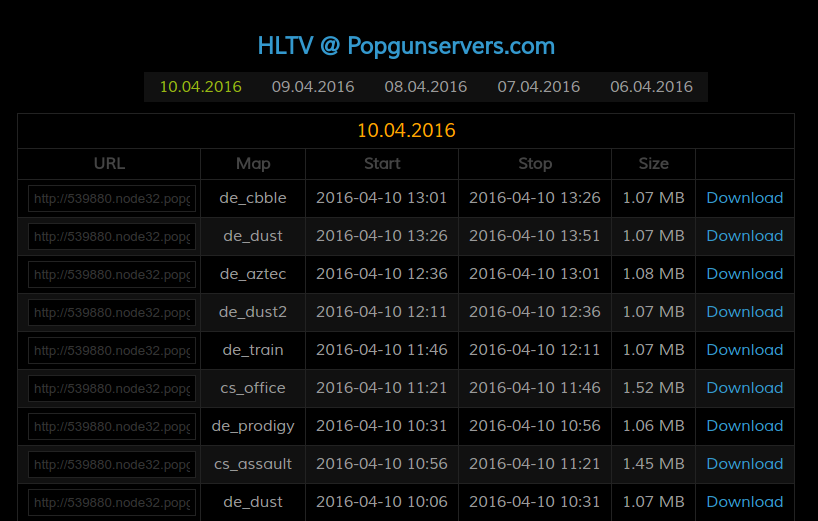Download the de_aztec demo
The width and height of the screenshot is (818, 521).
(744, 274)
